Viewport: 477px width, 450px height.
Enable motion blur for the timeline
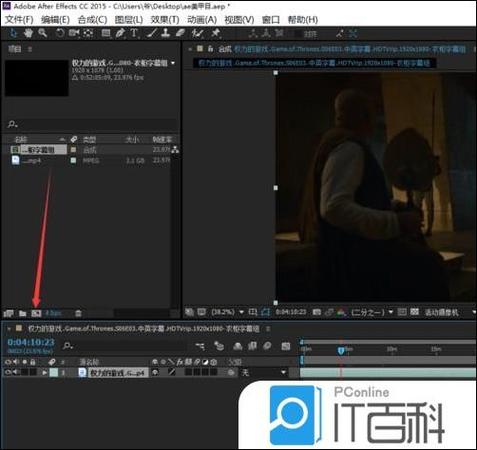click(267, 346)
